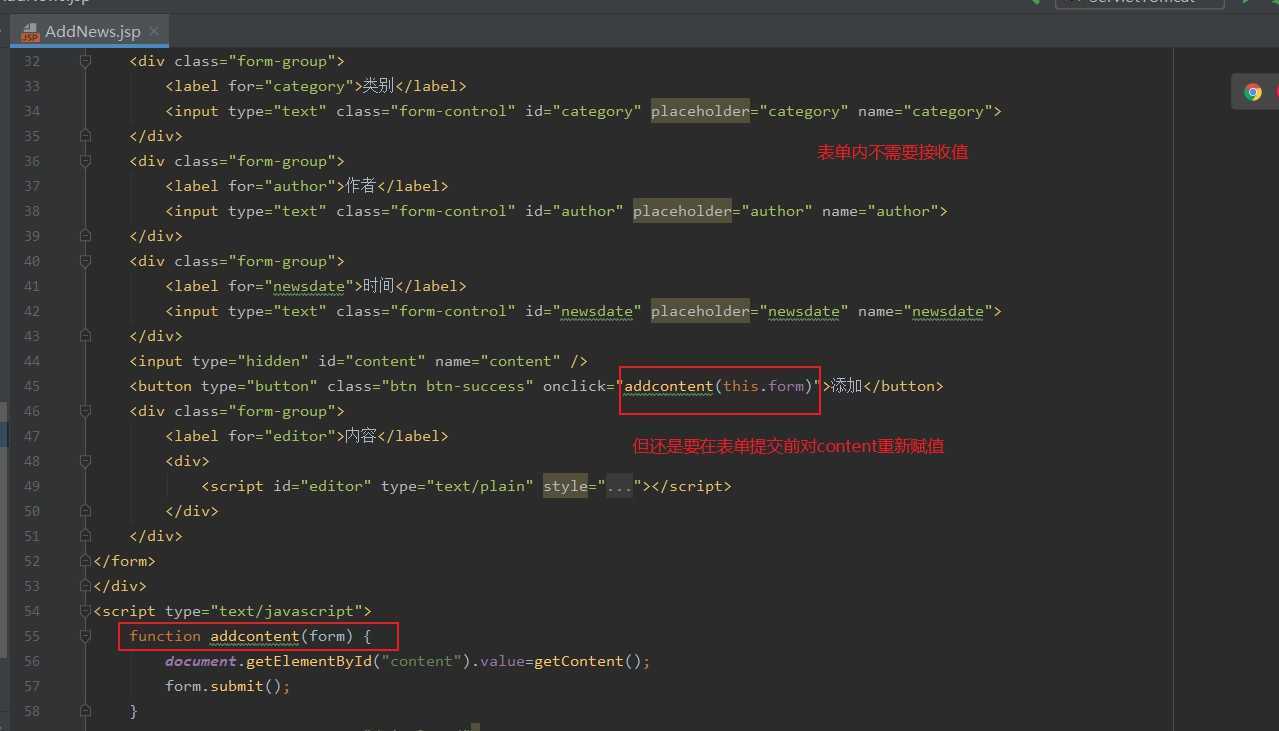
Task: Click the label text 作者 on line 37
Action: [x=359, y=186]
